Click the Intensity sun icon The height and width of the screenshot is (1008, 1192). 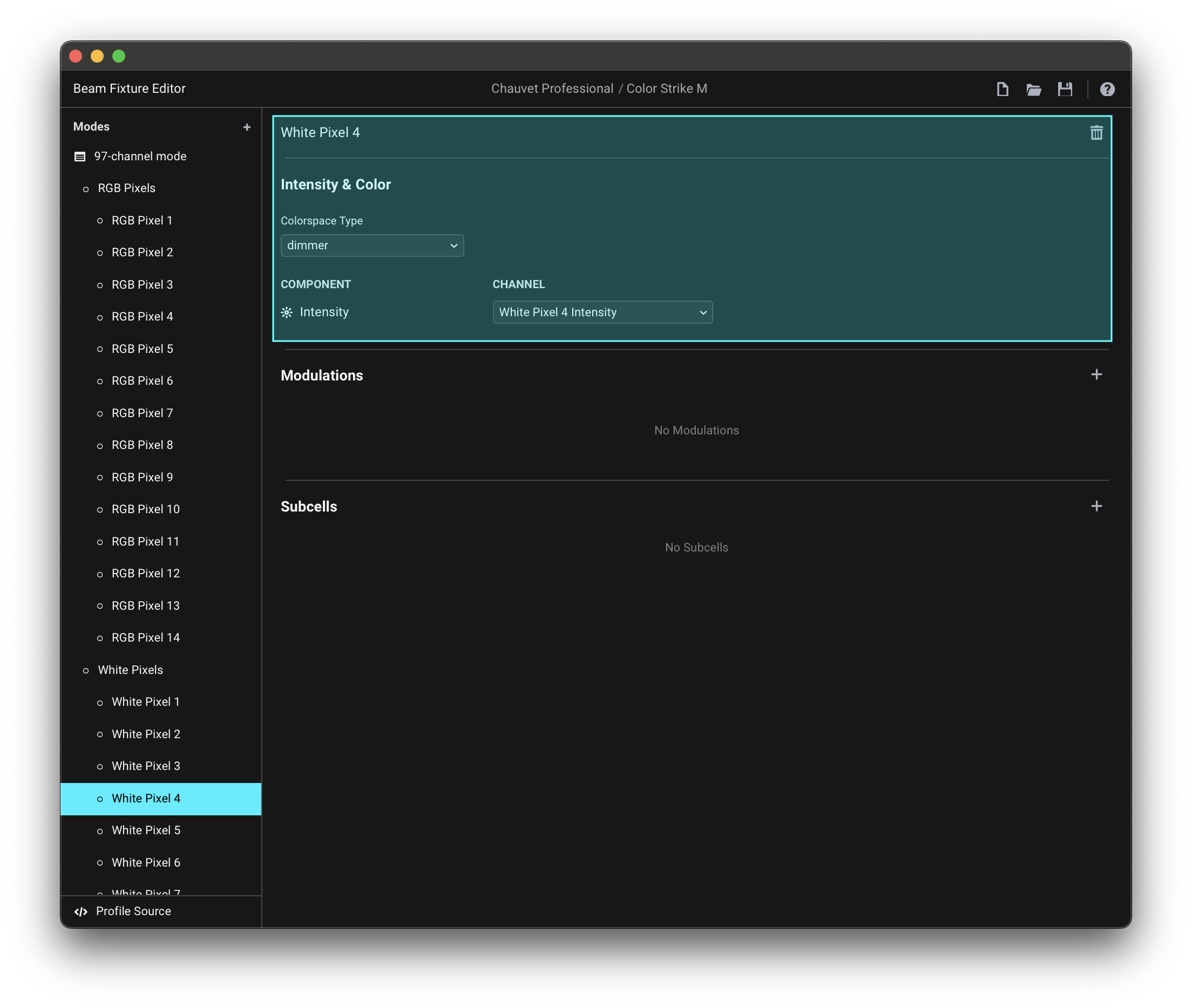tap(287, 312)
